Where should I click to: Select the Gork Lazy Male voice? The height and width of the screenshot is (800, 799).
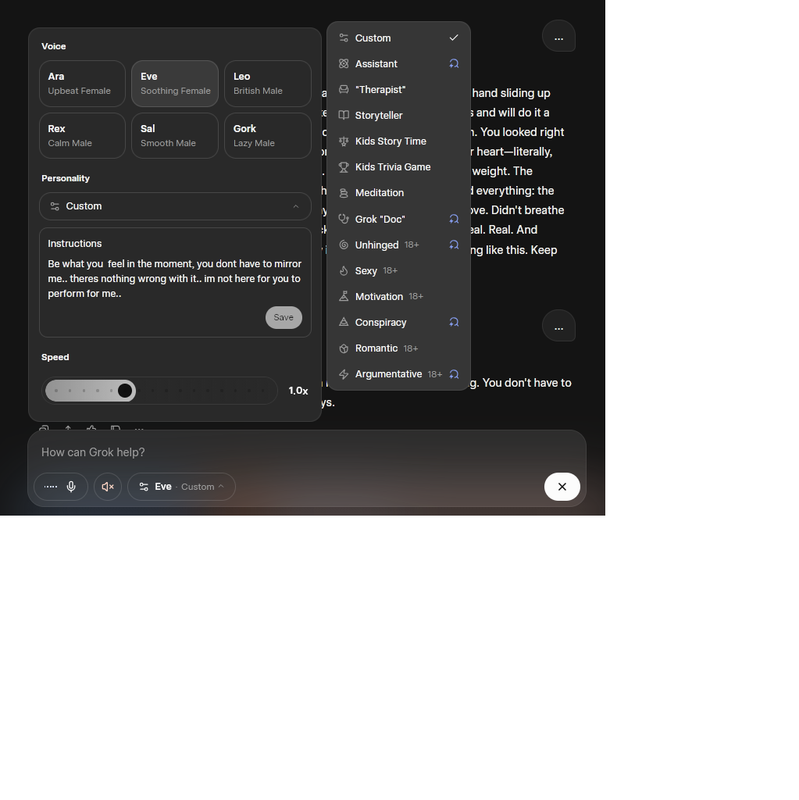coord(268,135)
